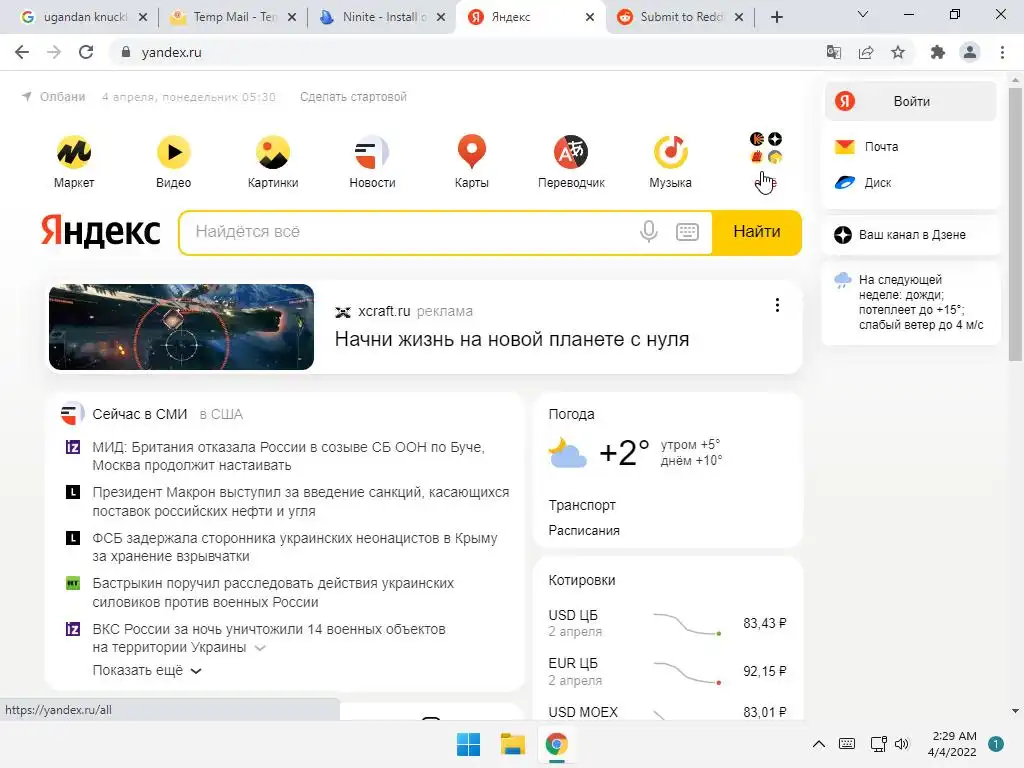1024x768 pixels.
Task: Switch news region to в США
Action: tap(221, 414)
